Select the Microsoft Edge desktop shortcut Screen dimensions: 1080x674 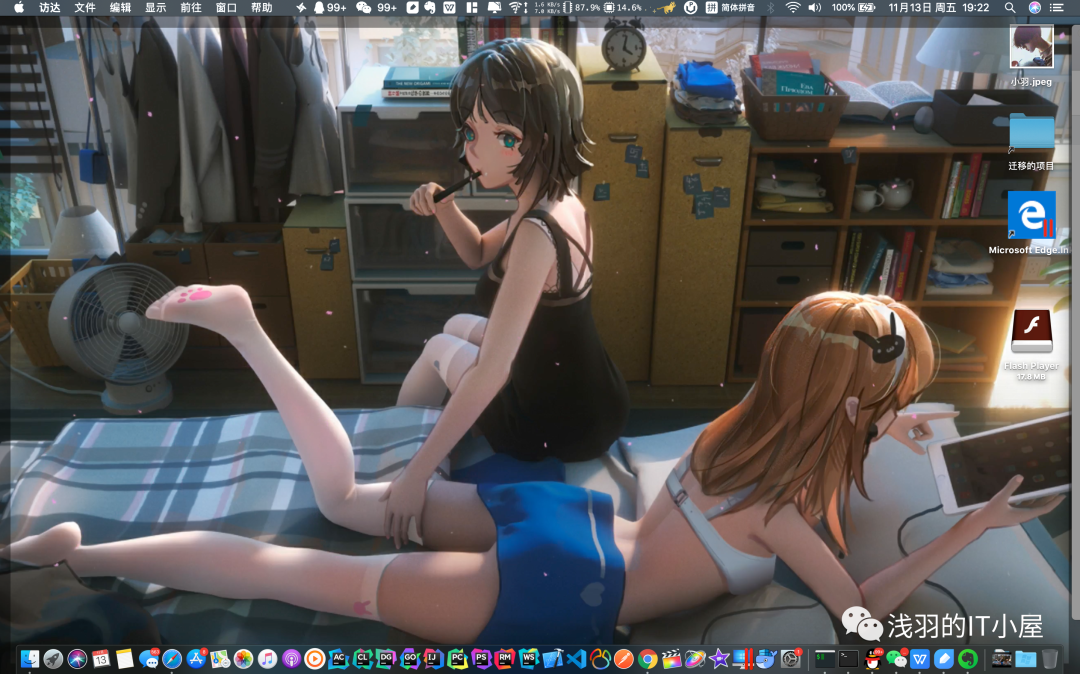tap(1031, 222)
